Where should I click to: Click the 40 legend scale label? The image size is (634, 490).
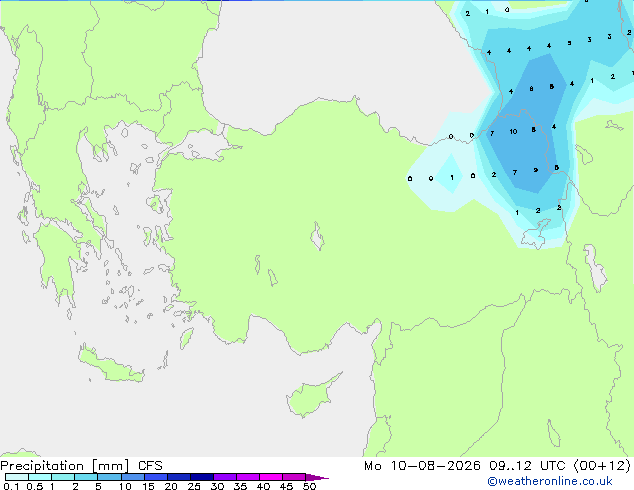pyautogui.click(x=263, y=486)
